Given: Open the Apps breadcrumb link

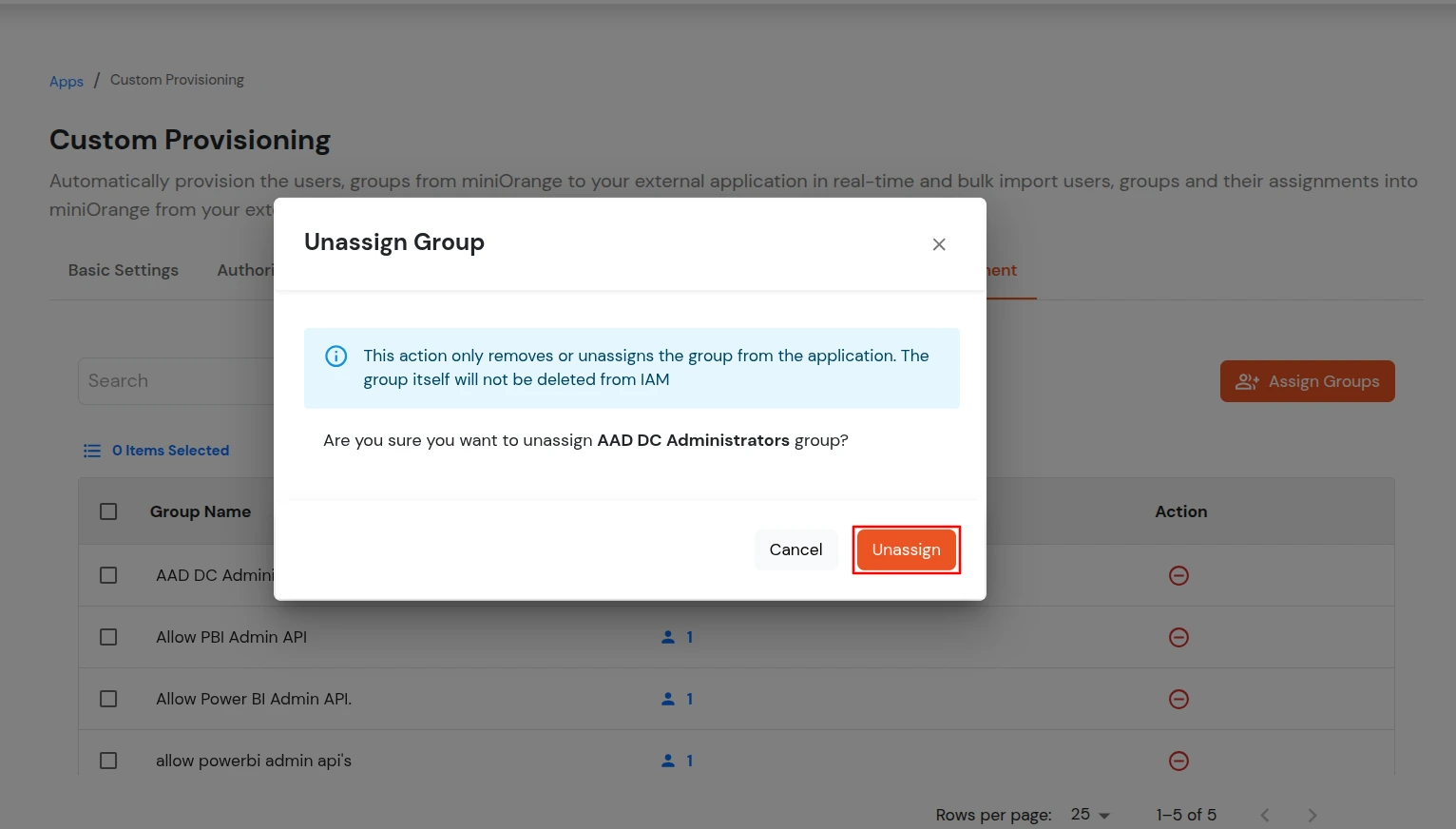Looking at the screenshot, I should tap(66, 81).
